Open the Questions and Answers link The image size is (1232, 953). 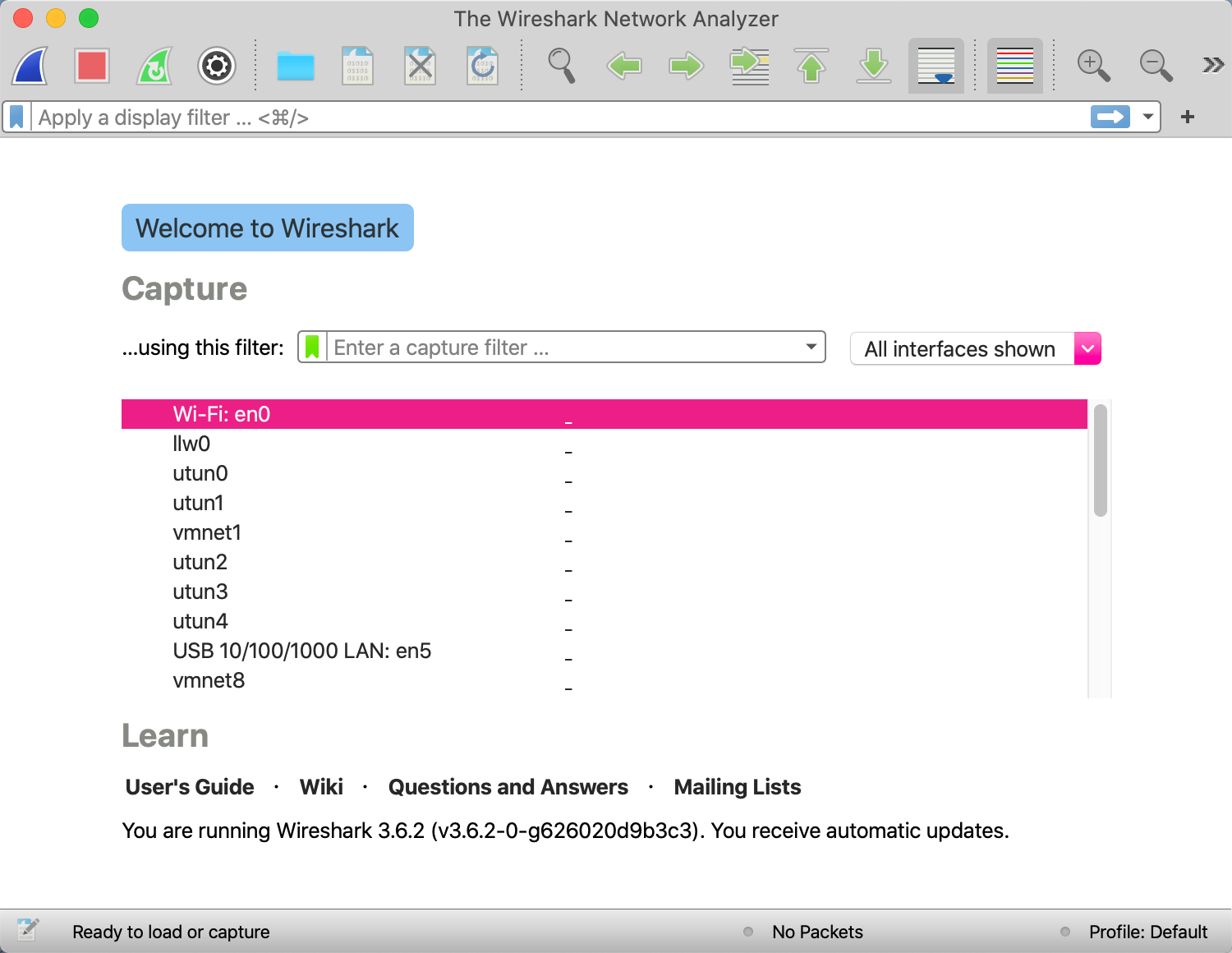click(508, 787)
